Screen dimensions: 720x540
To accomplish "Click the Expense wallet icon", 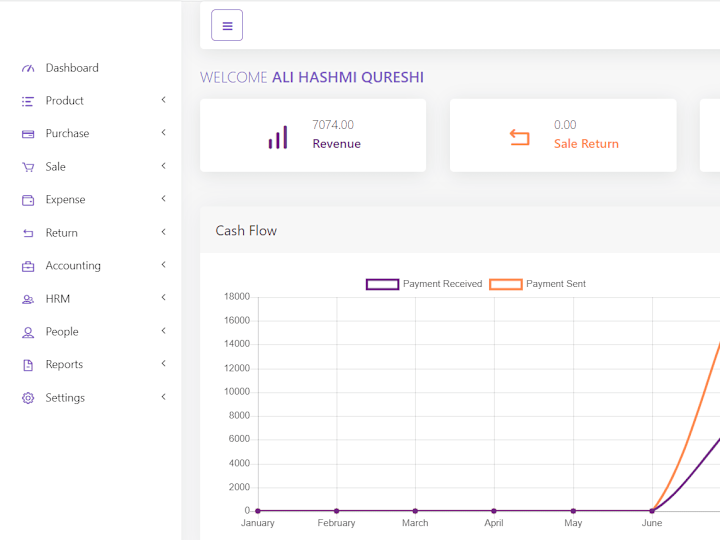I will [28, 200].
